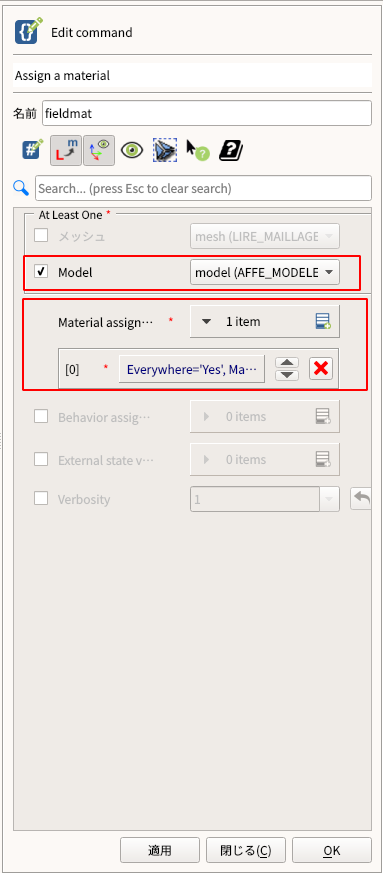Open the black help book icon
This screenshot has width=383, height=873.
[231, 150]
